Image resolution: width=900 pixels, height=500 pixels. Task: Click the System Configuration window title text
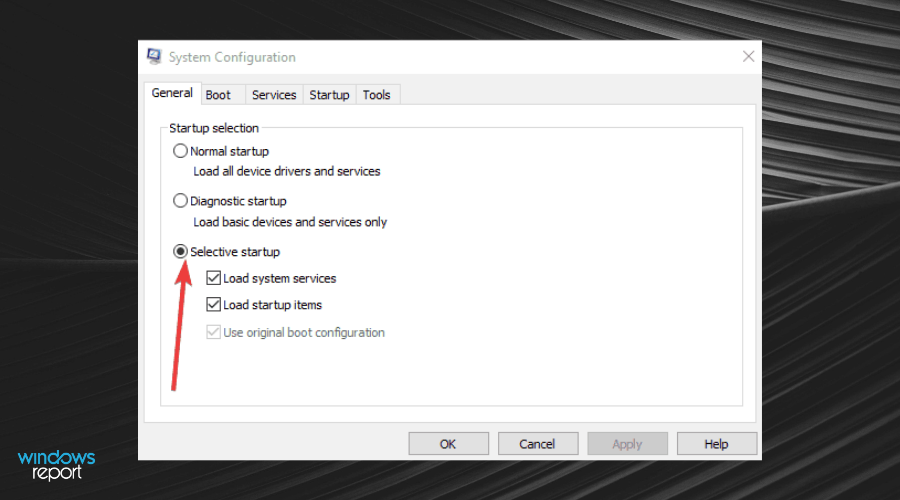pos(232,57)
